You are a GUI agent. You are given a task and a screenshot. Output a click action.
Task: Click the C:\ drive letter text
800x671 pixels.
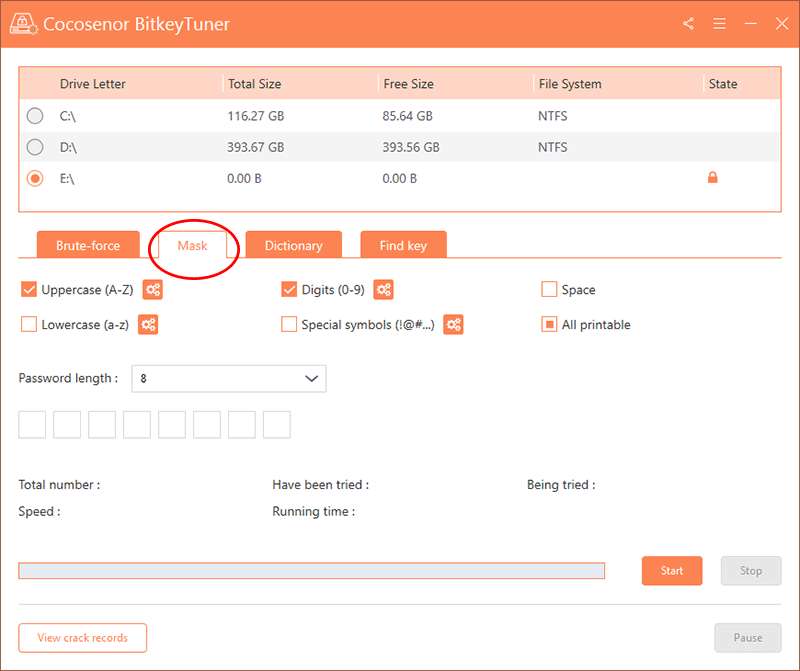[x=67, y=116]
